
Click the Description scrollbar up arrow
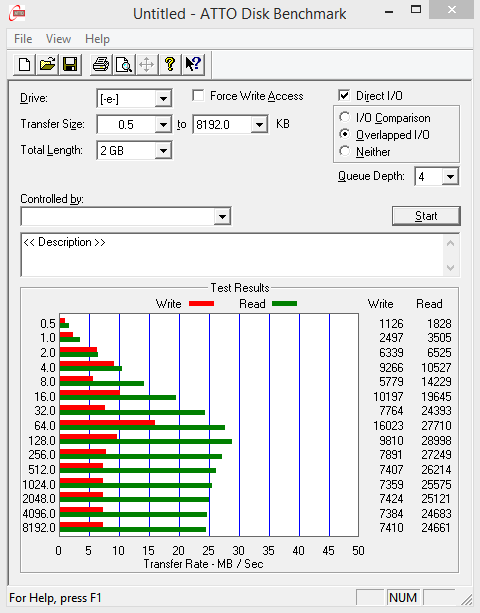pos(450,243)
